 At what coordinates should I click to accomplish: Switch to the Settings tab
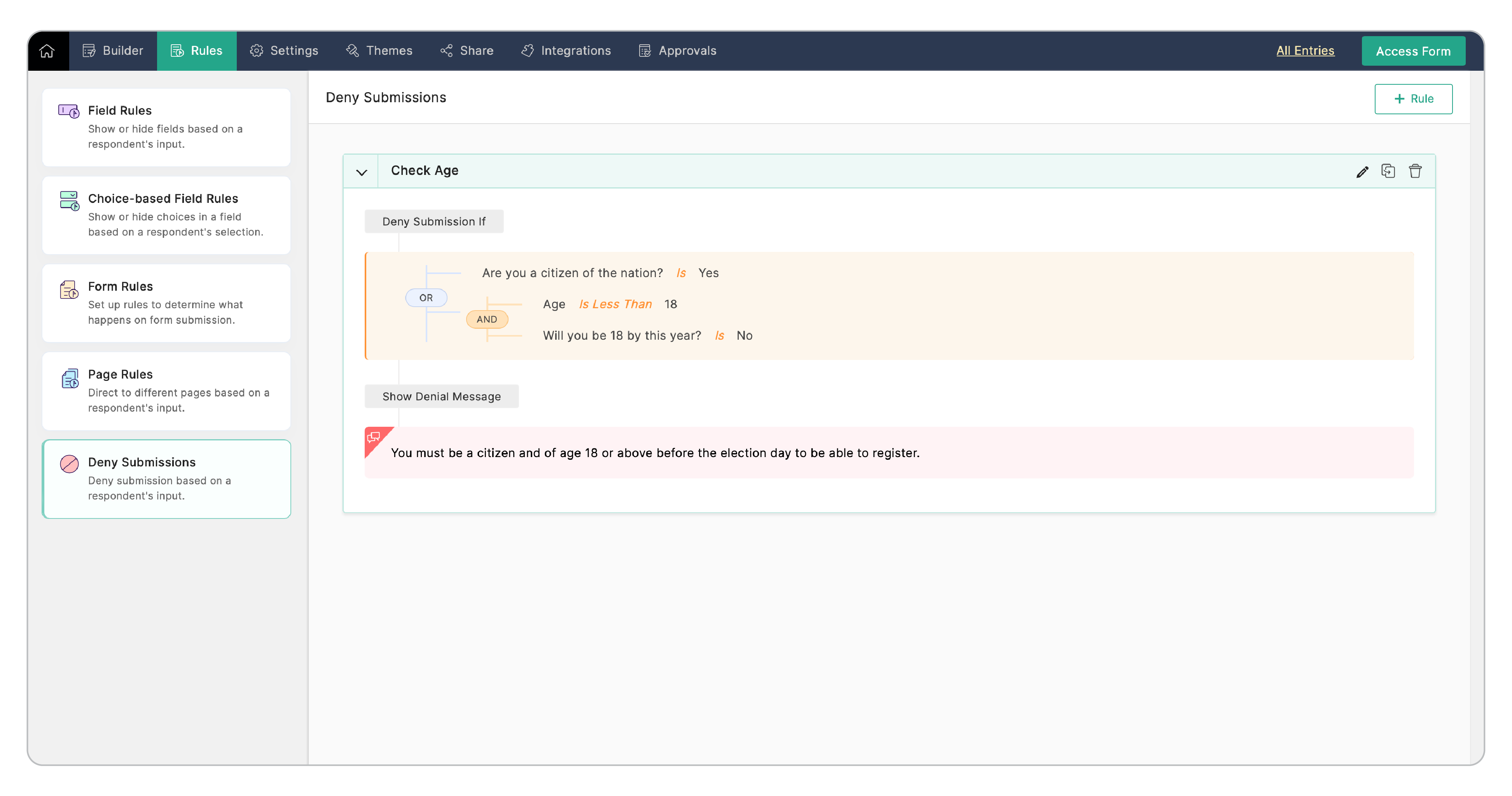[284, 51]
